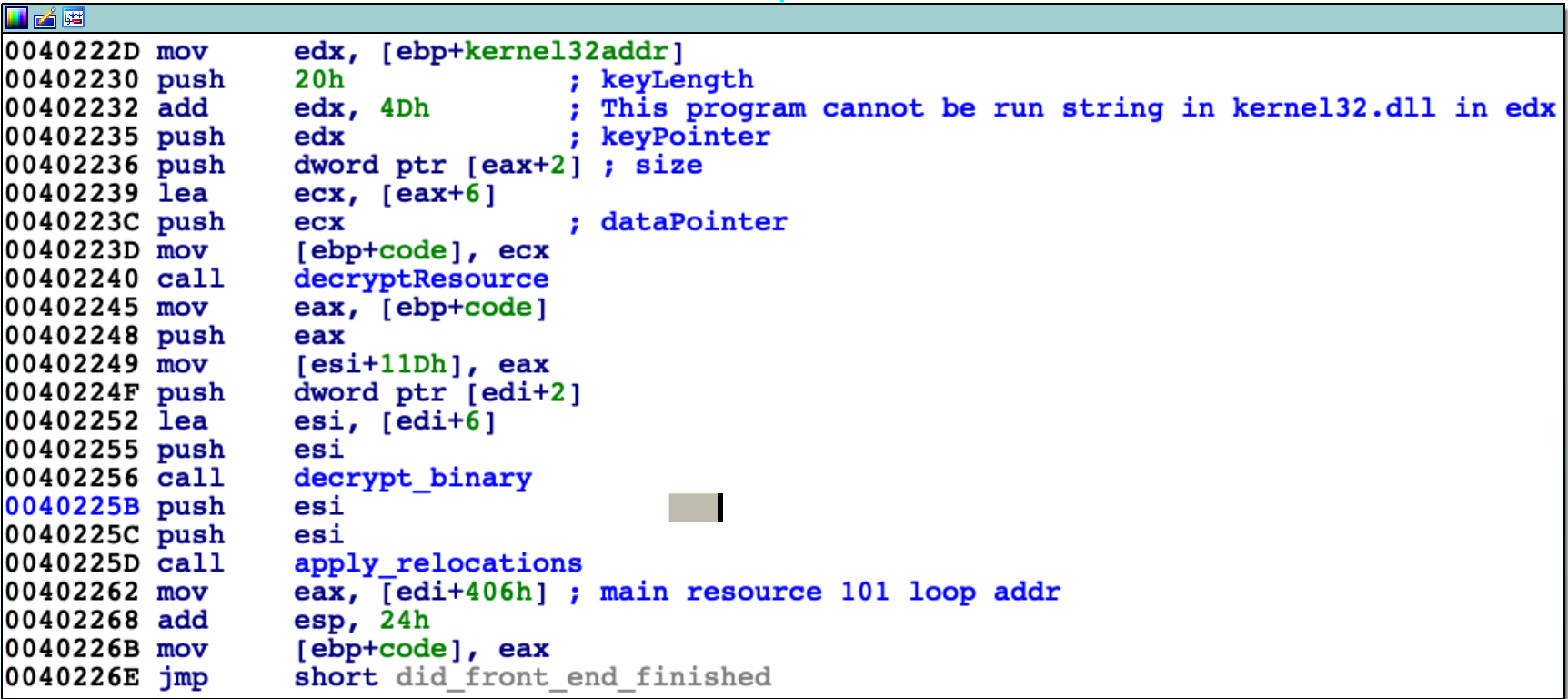The height and width of the screenshot is (699, 1568).
Task: Click the '[edi+406h]' operand
Action: pos(464,592)
